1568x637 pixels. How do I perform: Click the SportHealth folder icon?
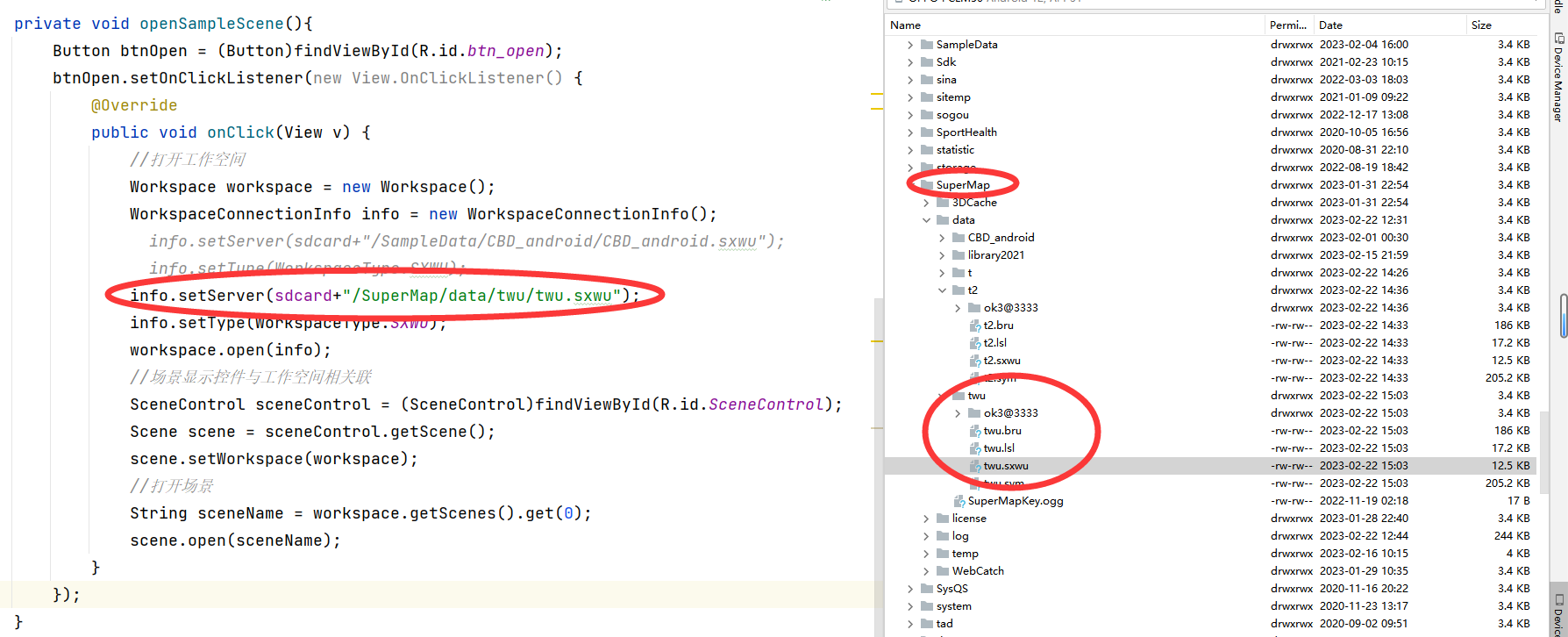pyautogui.click(x=927, y=132)
